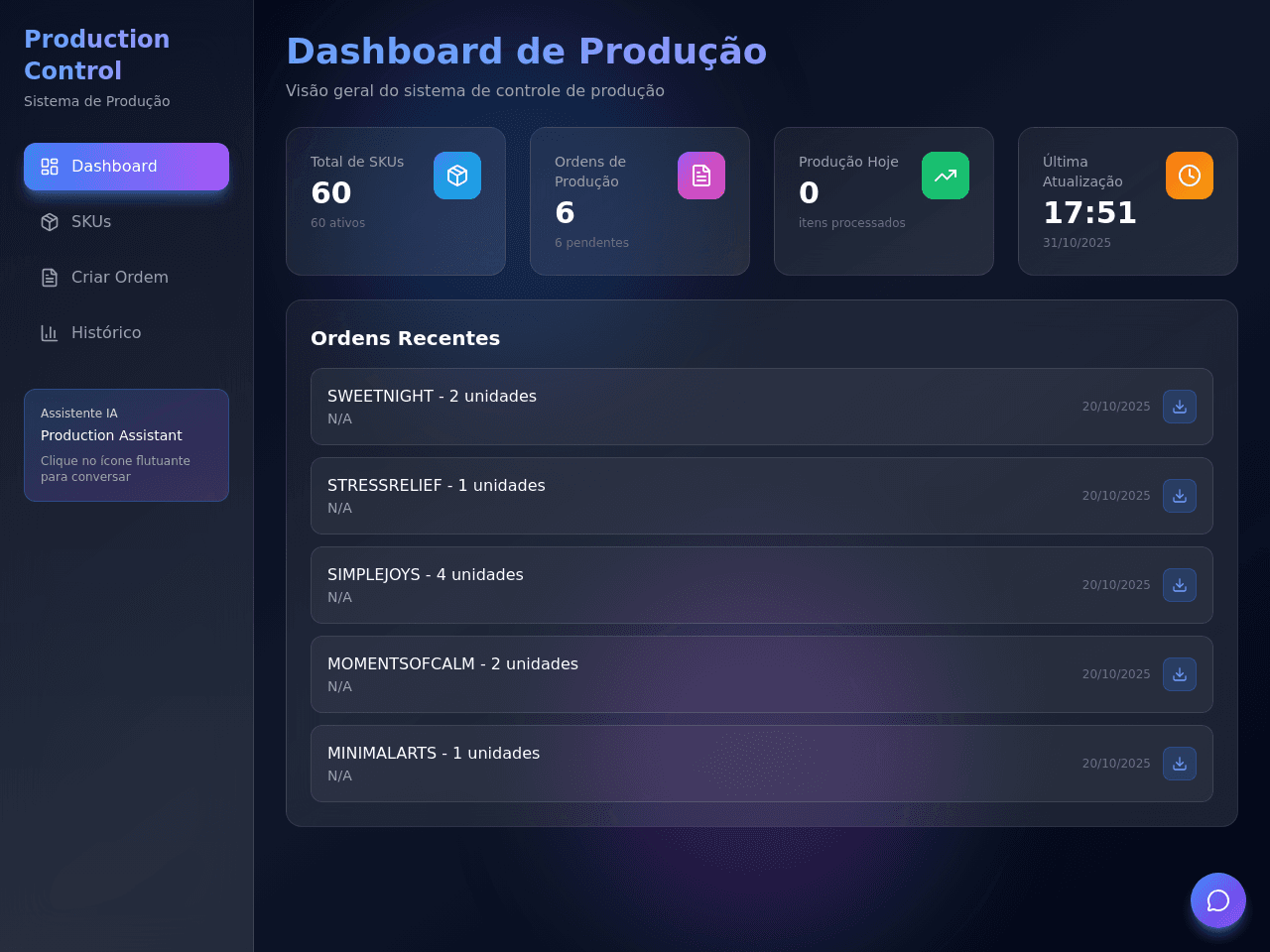Select the MINIMALARTS - 1 unidades row

pos(762,764)
